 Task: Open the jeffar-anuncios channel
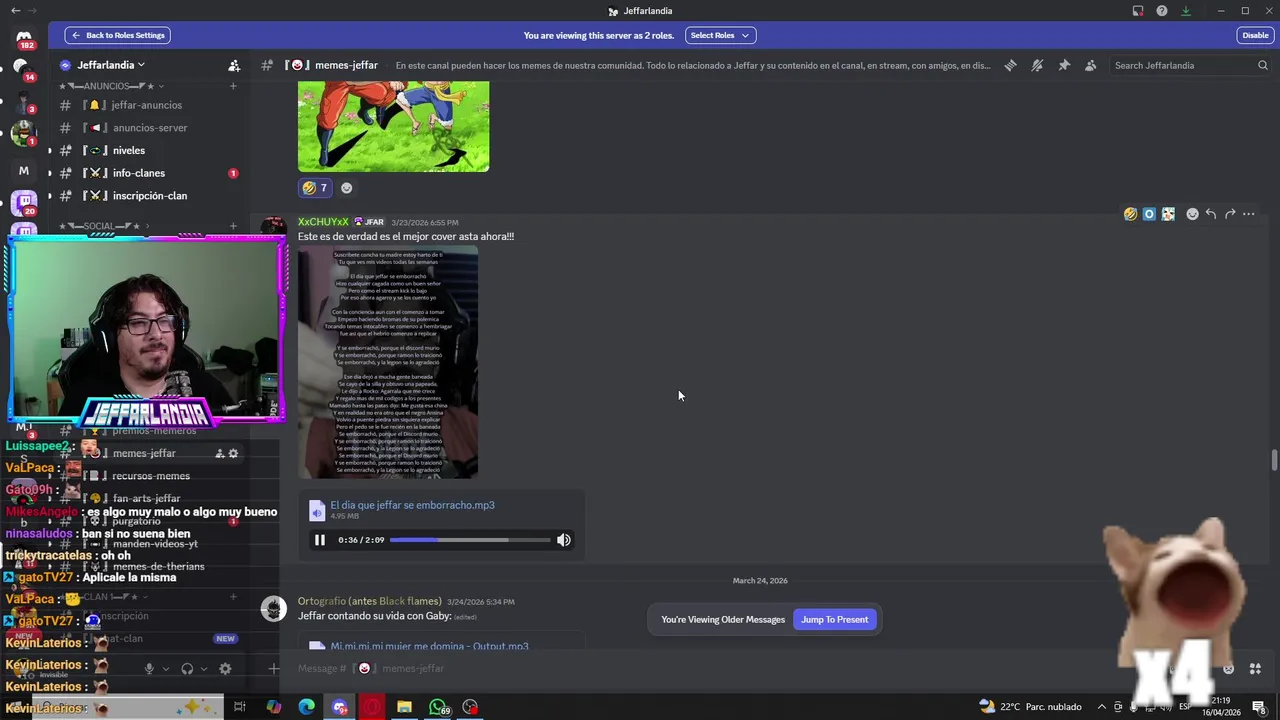click(147, 105)
